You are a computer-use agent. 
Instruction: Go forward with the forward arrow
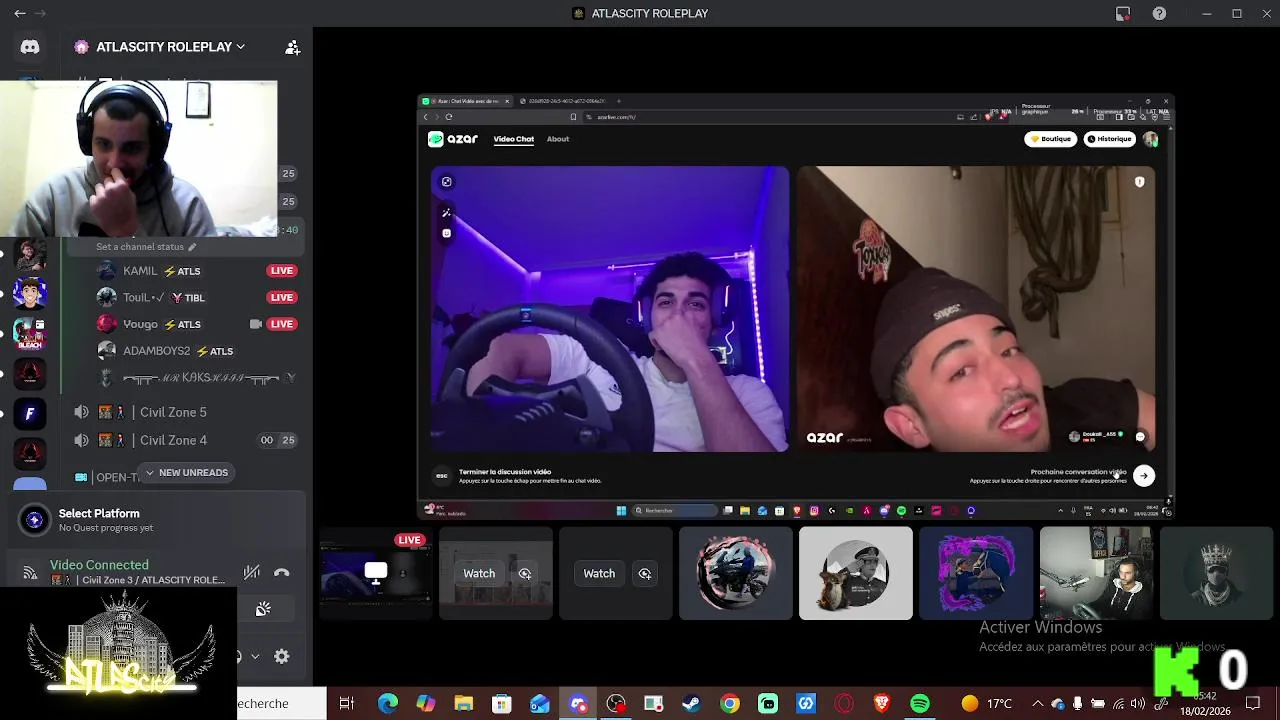(x=41, y=14)
